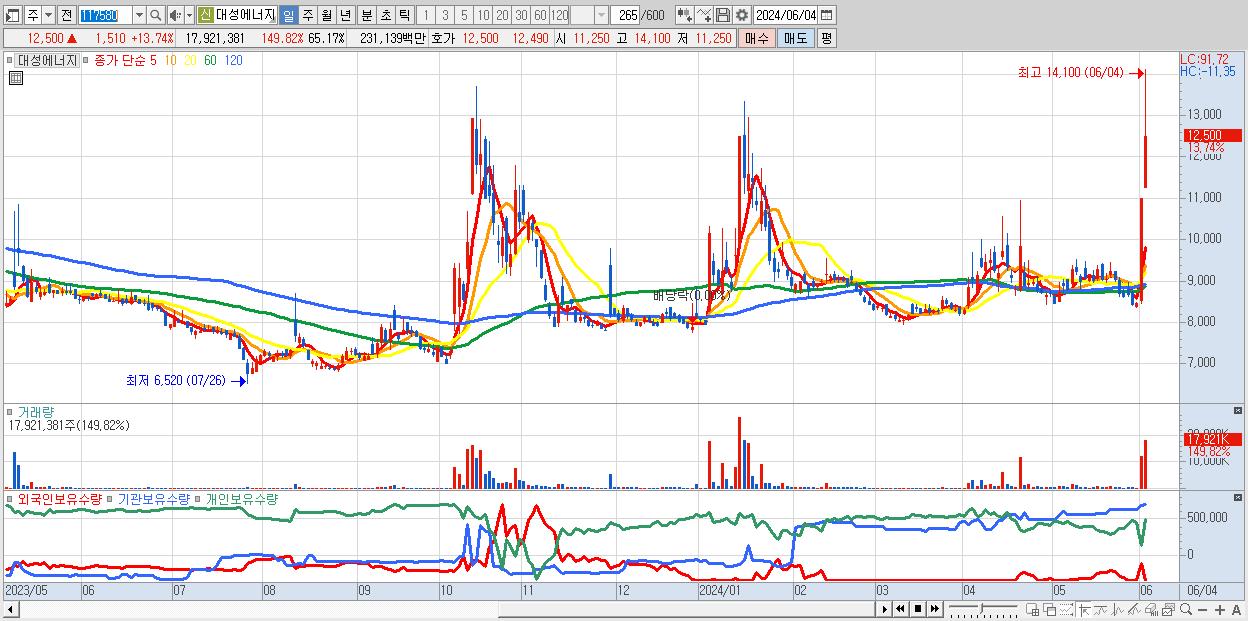Click the speaker sound icon
This screenshot has width=1248, height=621.
(174, 16)
